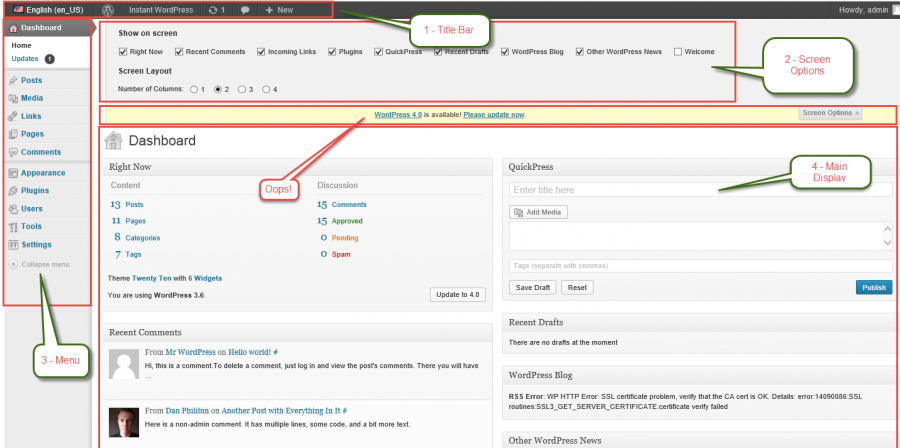Viewport: 900px width, 448px height.
Task: Click the Enter title here field
Action: pyautogui.click(x=700, y=190)
